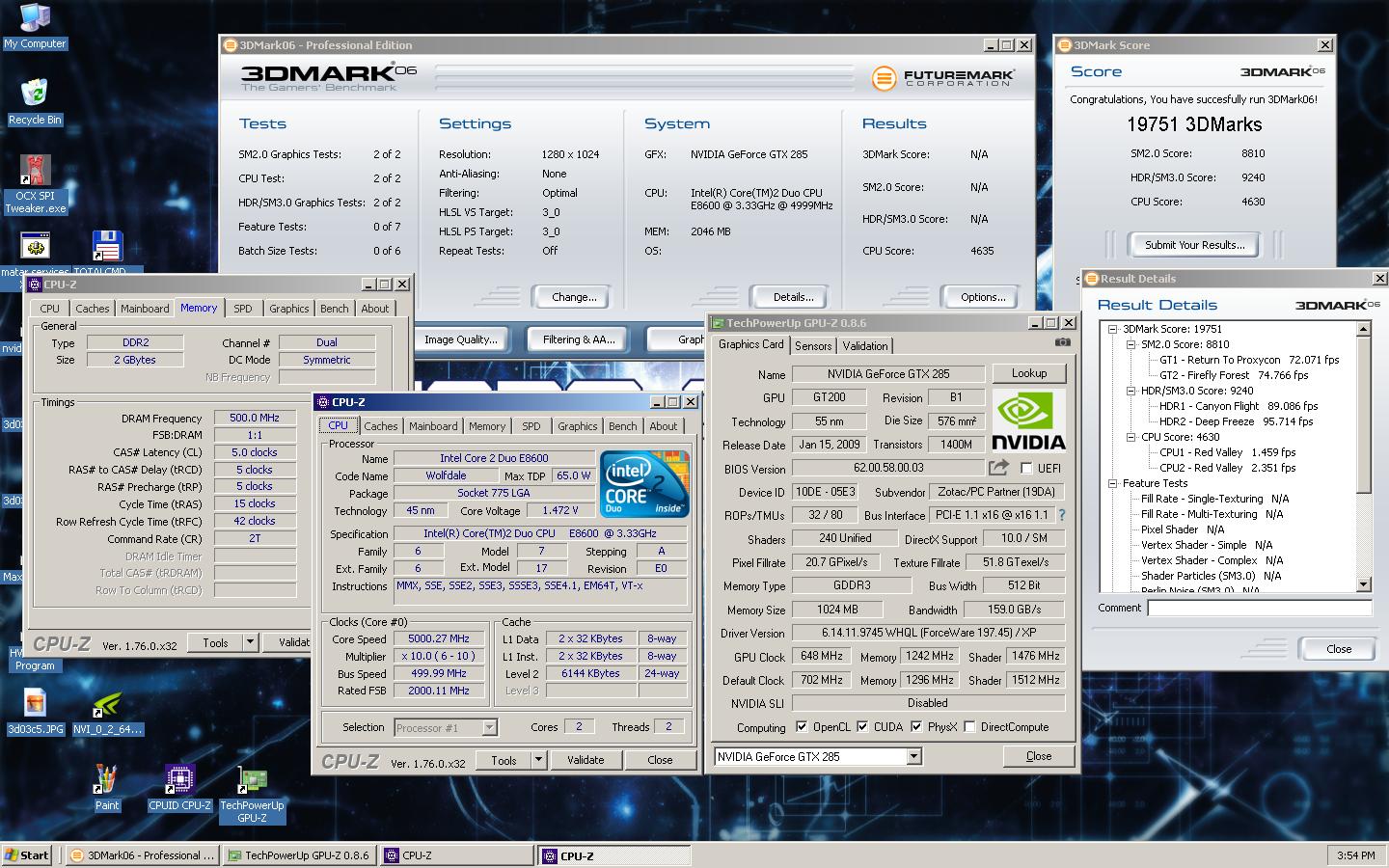
Task: Click Result Details window title icon
Action: click(1092, 279)
